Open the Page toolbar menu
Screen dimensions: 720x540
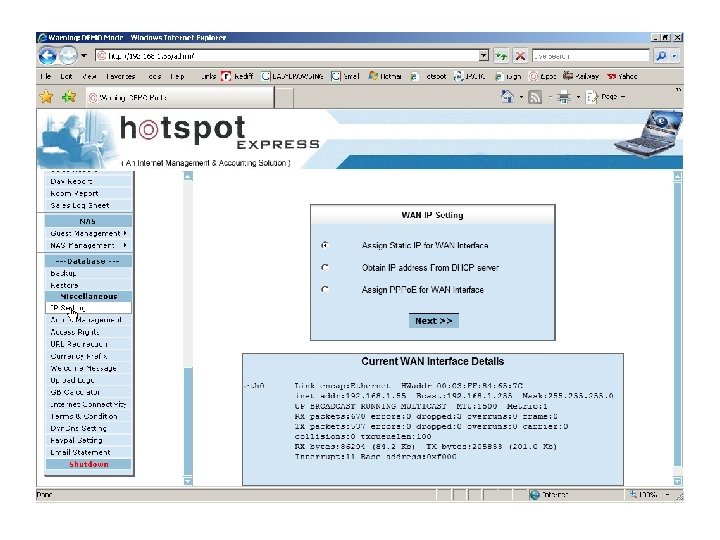click(x=606, y=97)
